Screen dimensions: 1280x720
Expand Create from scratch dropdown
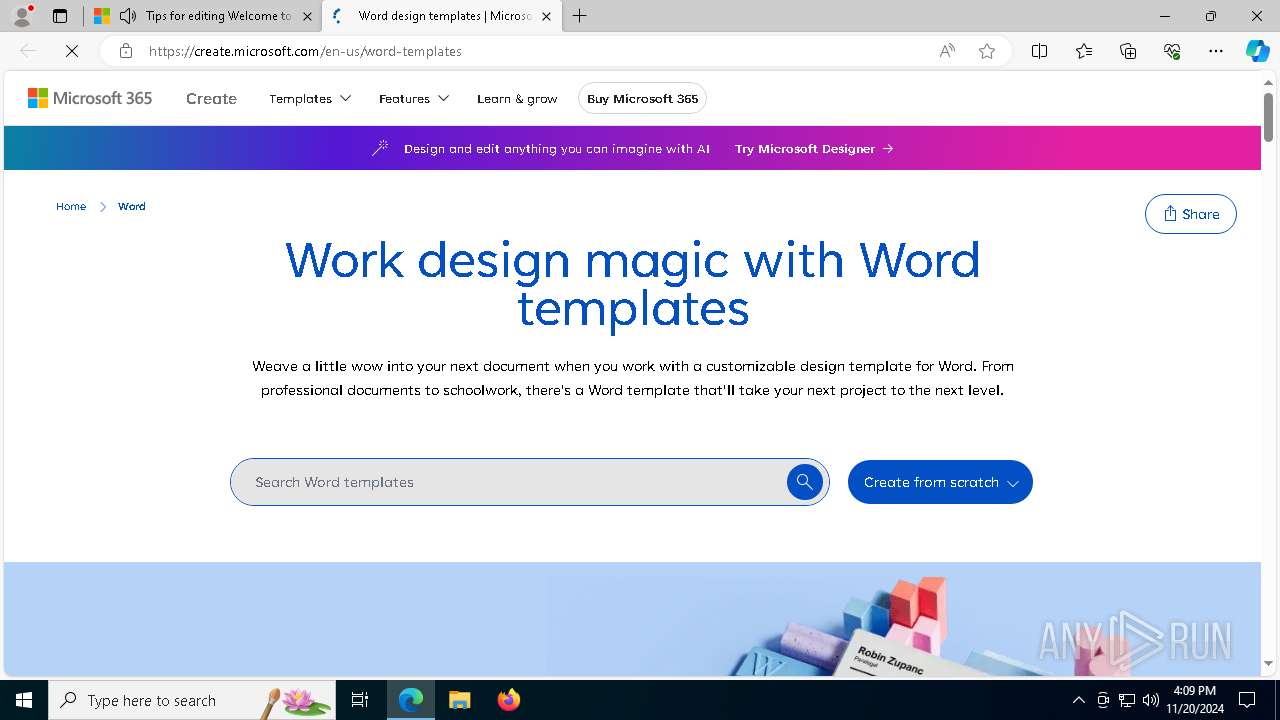940,482
